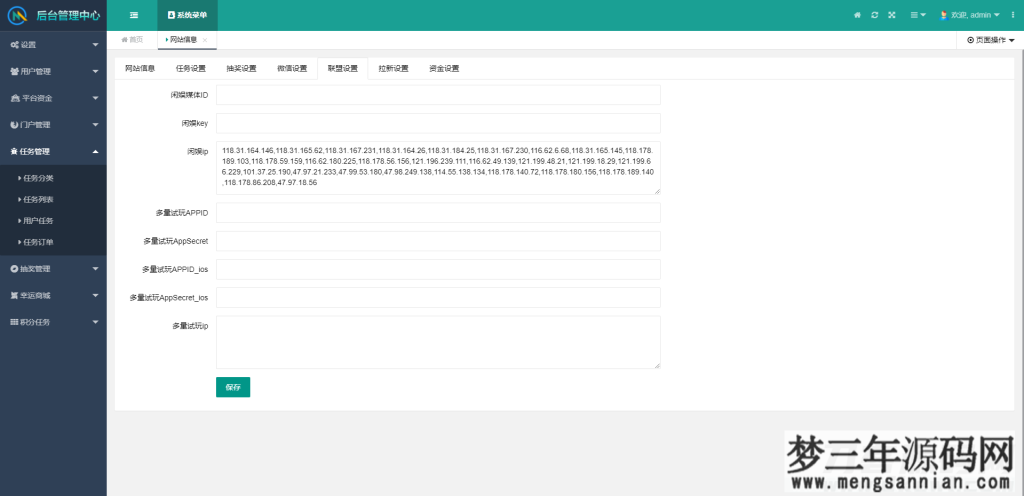Click the hamburger sidebar toggle icon
This screenshot has width=1024, height=496.
click(x=134, y=15)
